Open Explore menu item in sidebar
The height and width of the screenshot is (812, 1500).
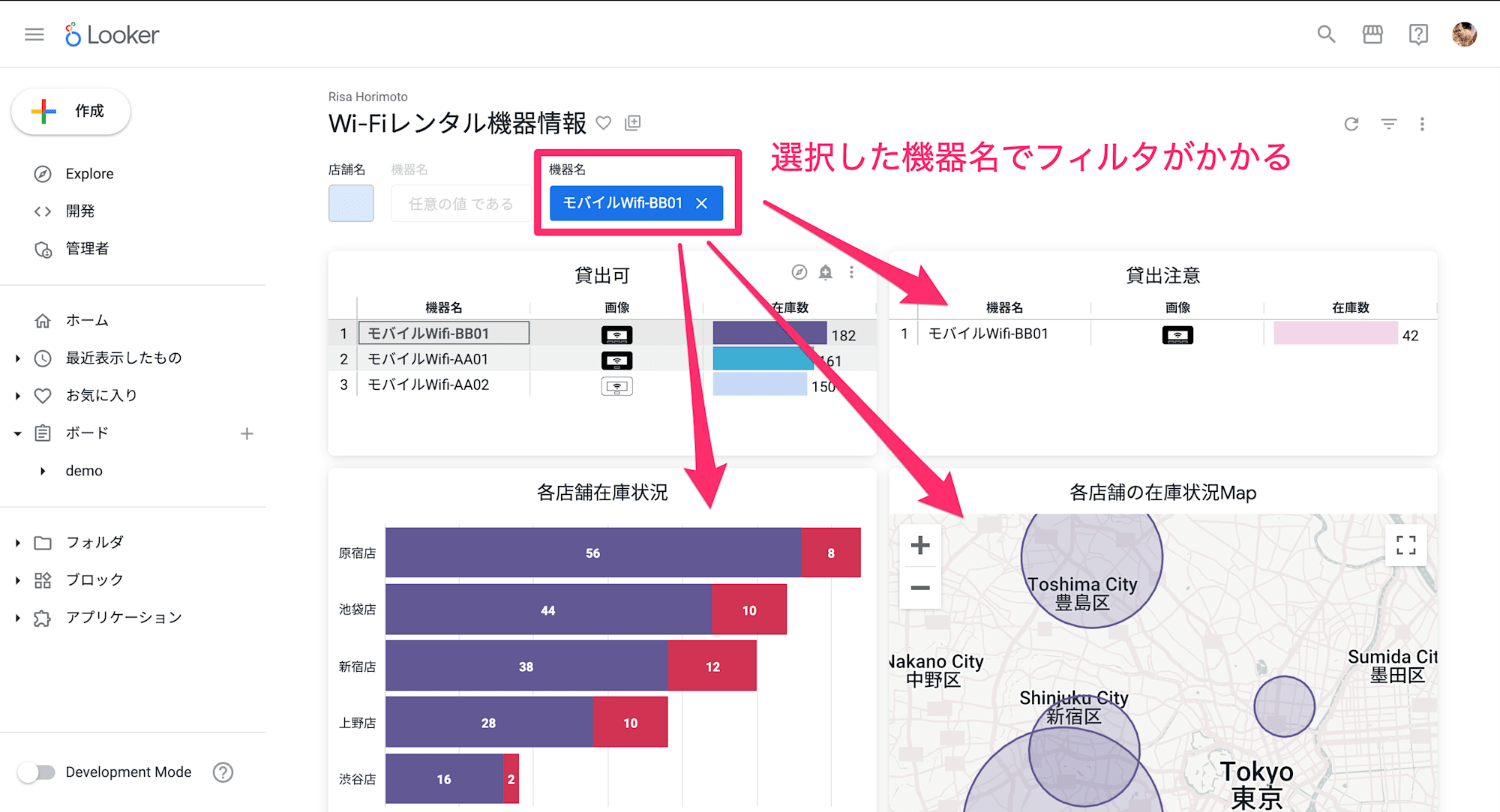coord(89,173)
